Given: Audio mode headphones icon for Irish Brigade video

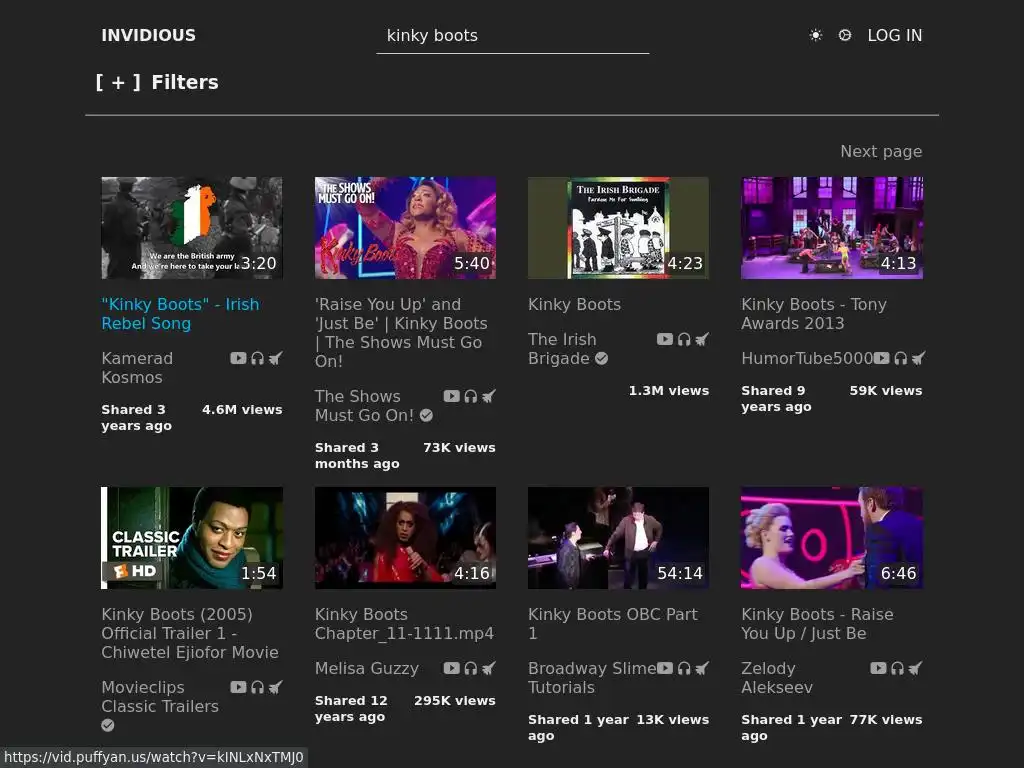Looking at the screenshot, I should (684, 339).
